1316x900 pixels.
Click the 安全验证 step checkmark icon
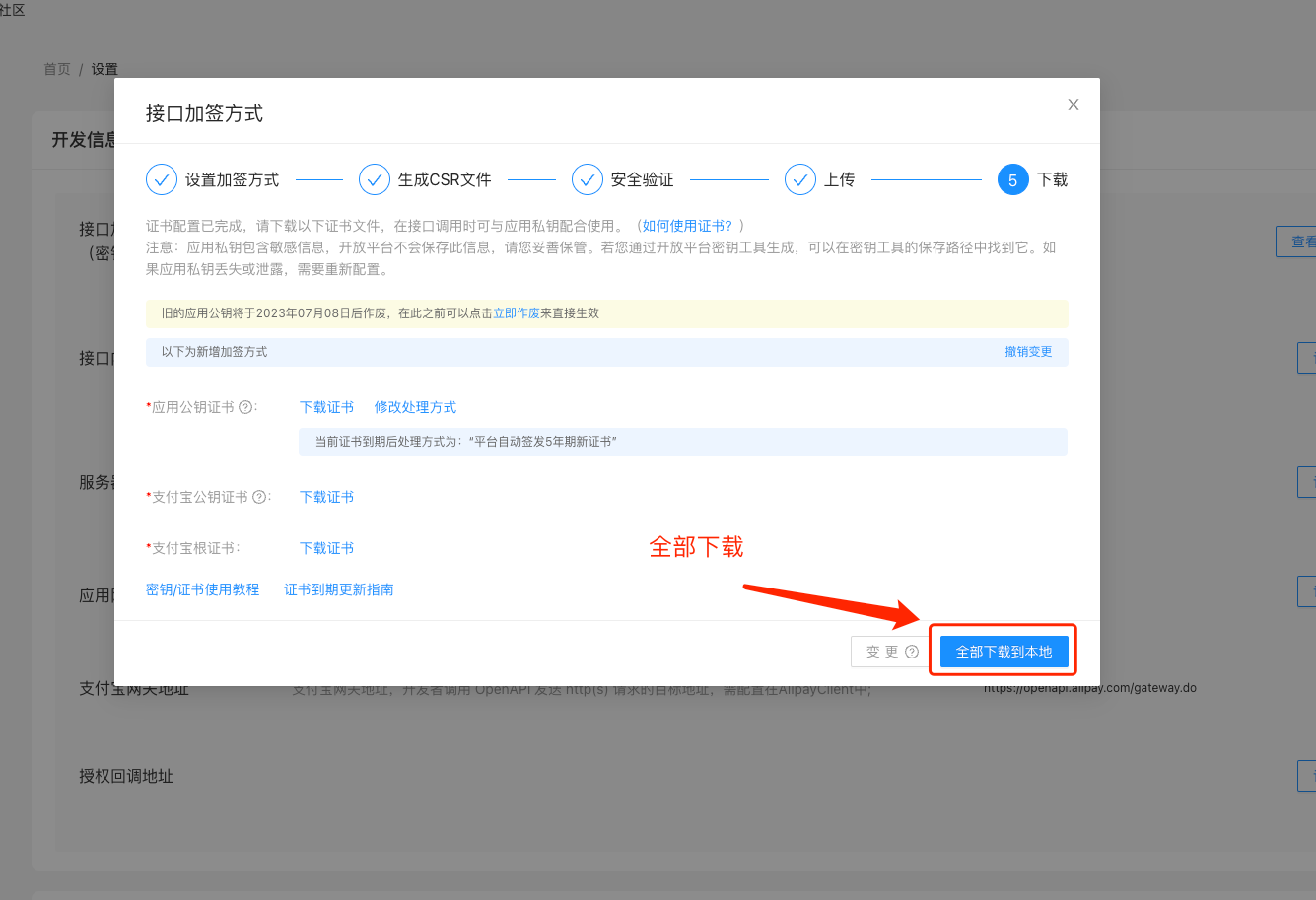click(588, 179)
